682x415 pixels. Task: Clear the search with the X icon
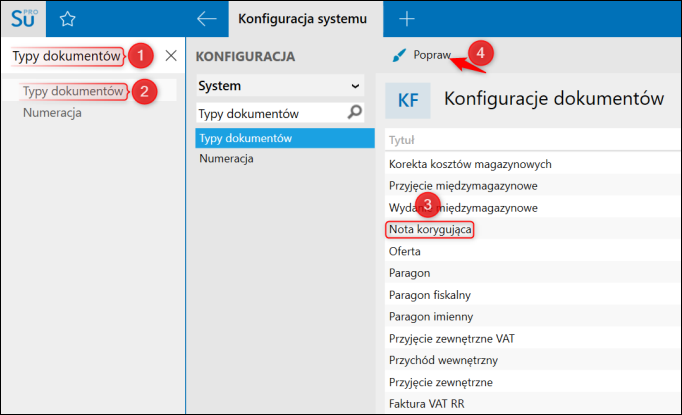(171, 55)
